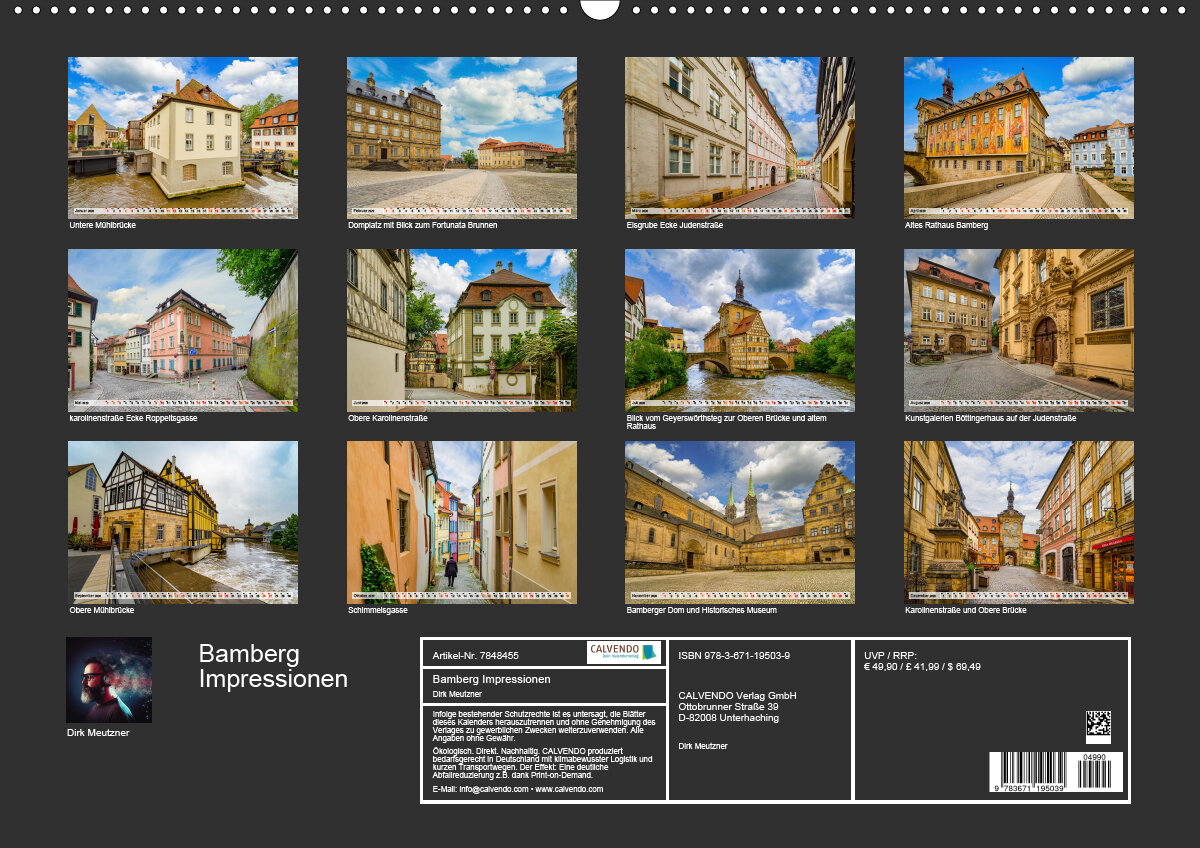Image resolution: width=1200 pixels, height=848 pixels.
Task: Select the Obere Karolinenstraße thumbnail
Action: [x=462, y=330]
